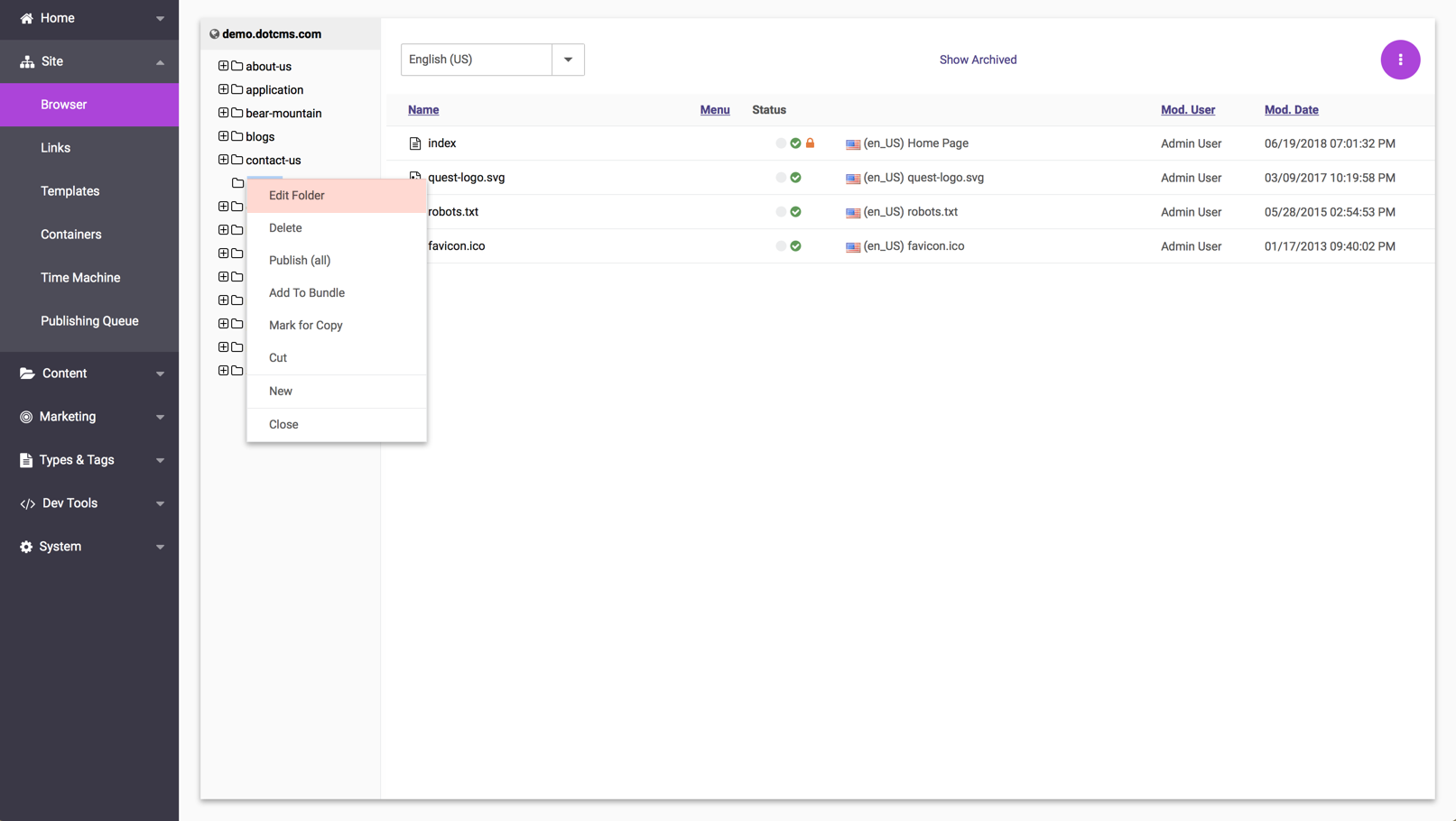The image size is (1456, 821).
Task: Select Add To Bundle in context menu
Action: point(307,293)
